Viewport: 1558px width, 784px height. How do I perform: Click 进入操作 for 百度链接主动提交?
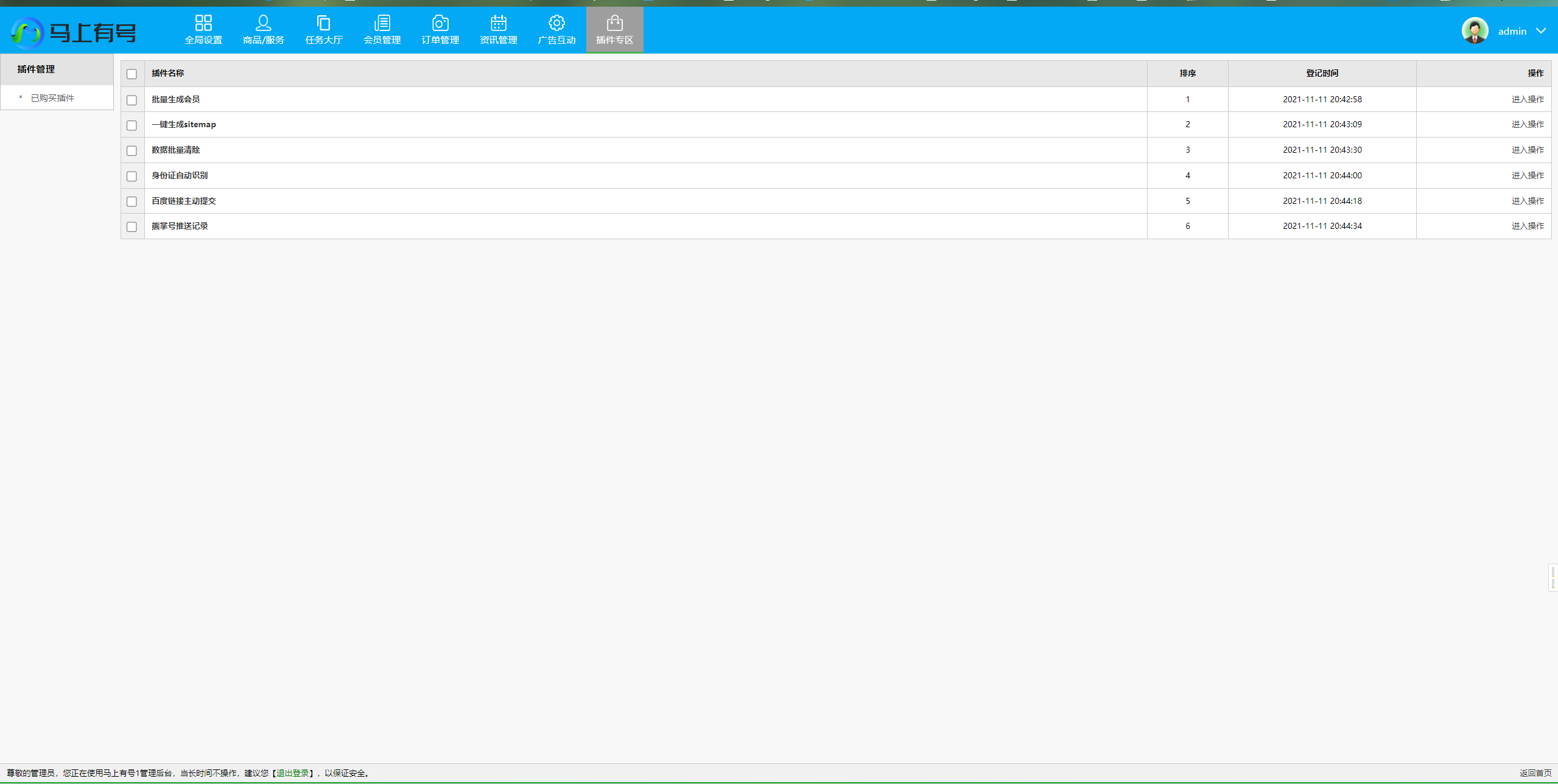point(1527,201)
